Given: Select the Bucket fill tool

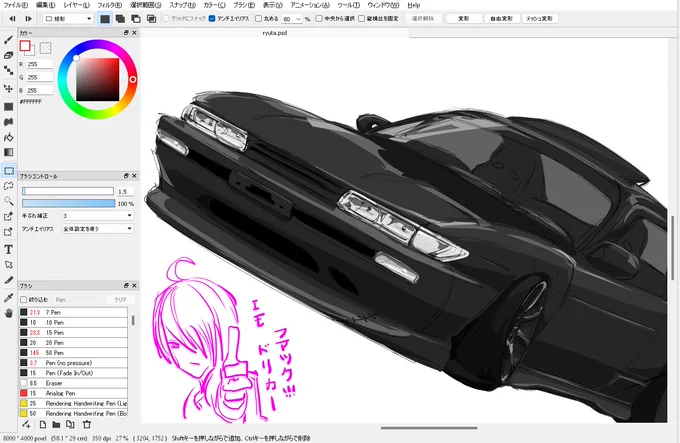Looking at the screenshot, I should pos(8,137).
